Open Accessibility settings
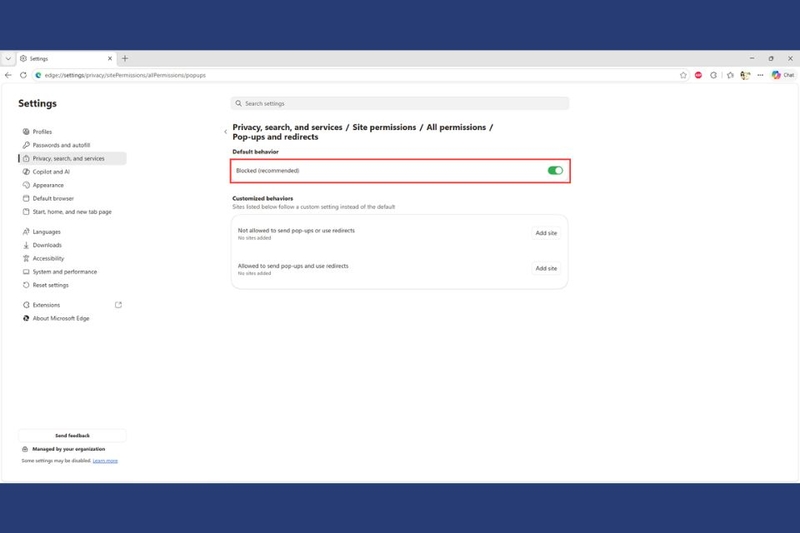Viewport: 800px width, 533px height. tap(48, 259)
